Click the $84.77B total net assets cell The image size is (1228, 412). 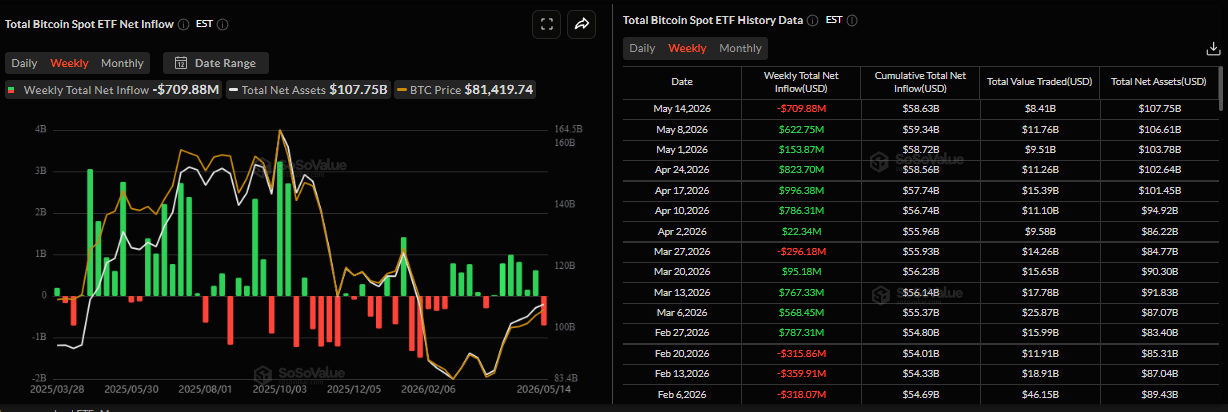tap(1160, 252)
